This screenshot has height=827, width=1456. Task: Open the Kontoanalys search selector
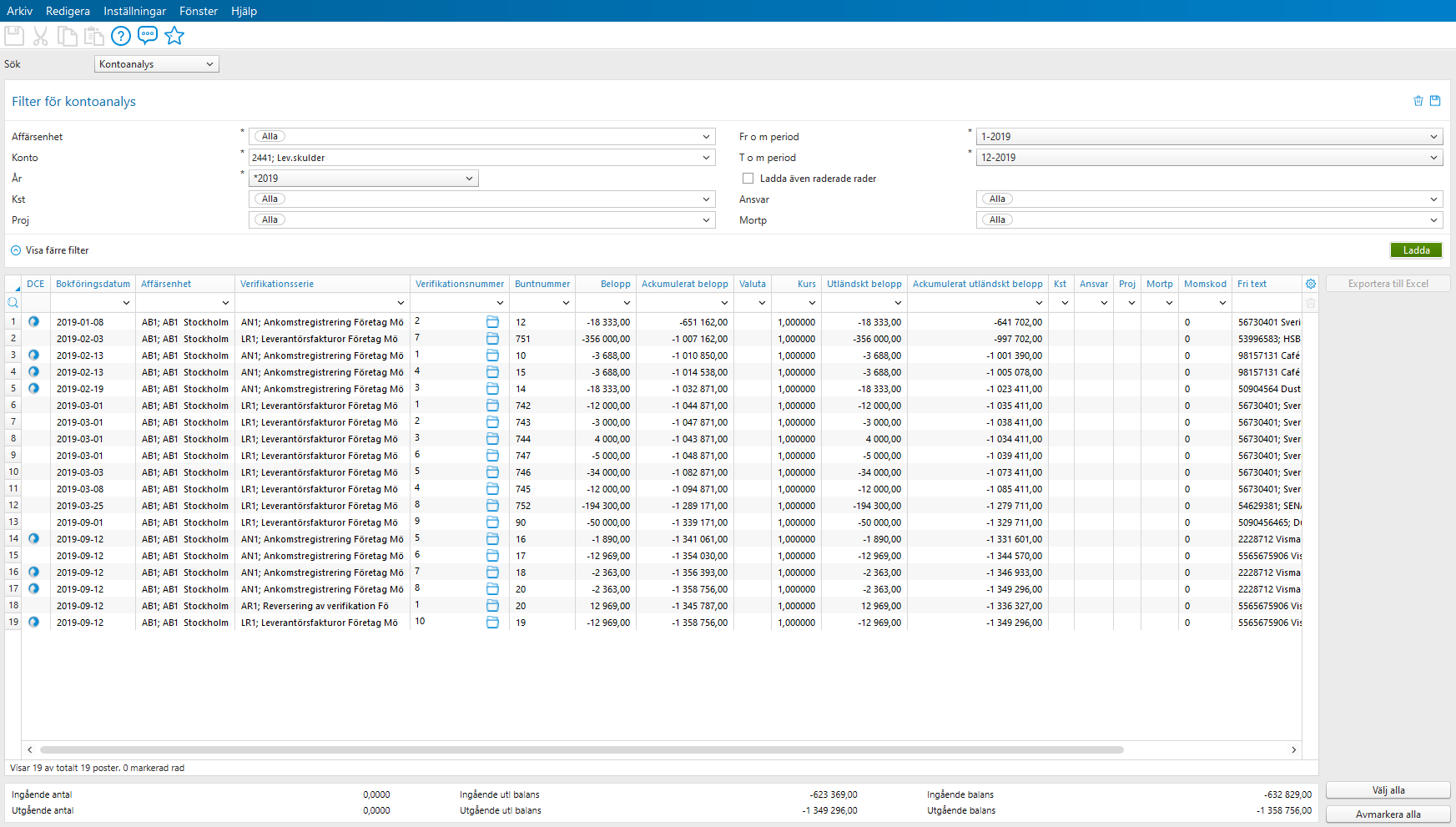click(x=156, y=63)
